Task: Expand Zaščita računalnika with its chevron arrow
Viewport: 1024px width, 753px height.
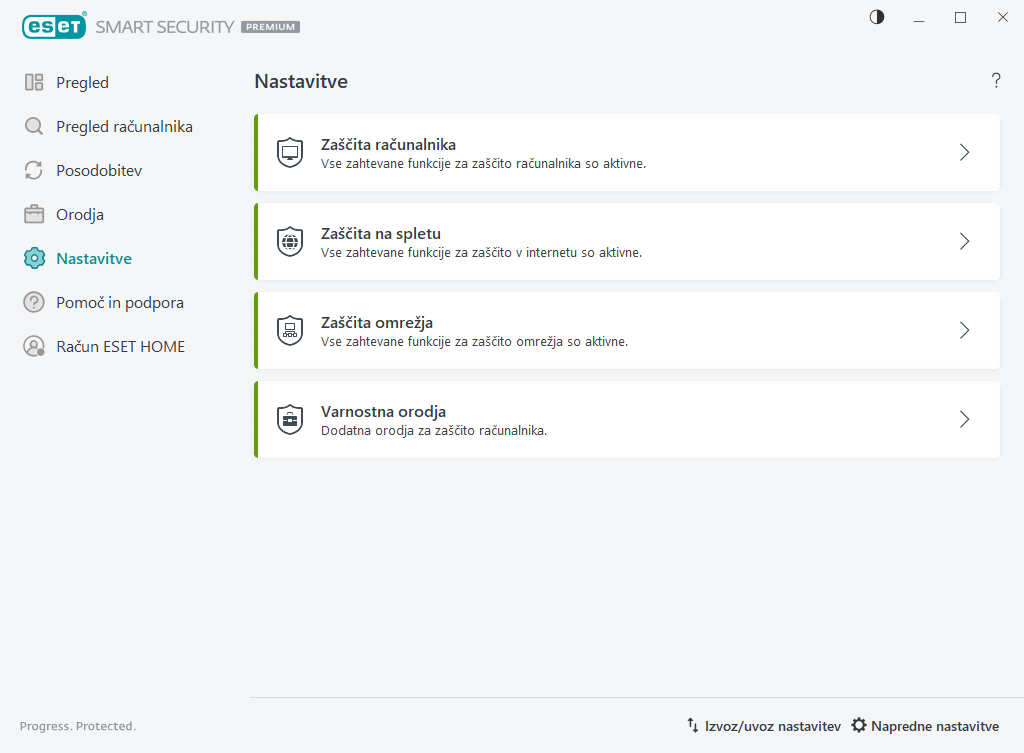Action: click(964, 153)
